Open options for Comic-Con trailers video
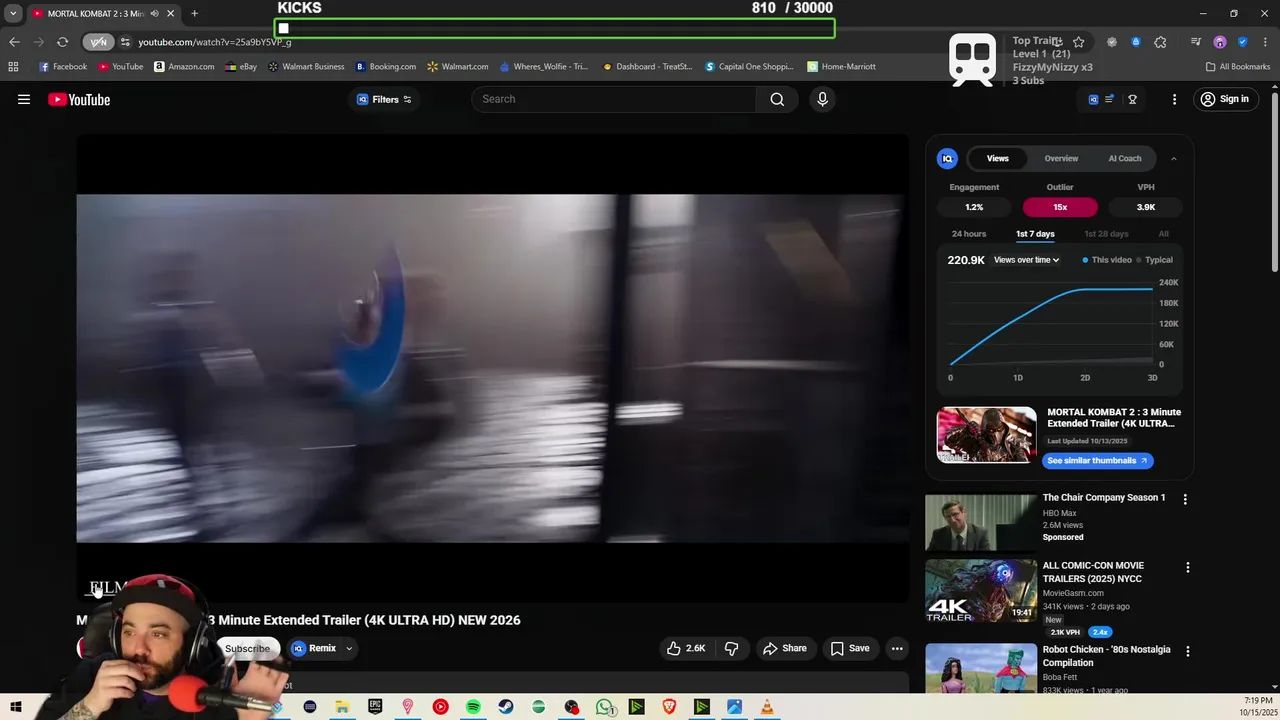The width and height of the screenshot is (1280, 720). point(1188,567)
